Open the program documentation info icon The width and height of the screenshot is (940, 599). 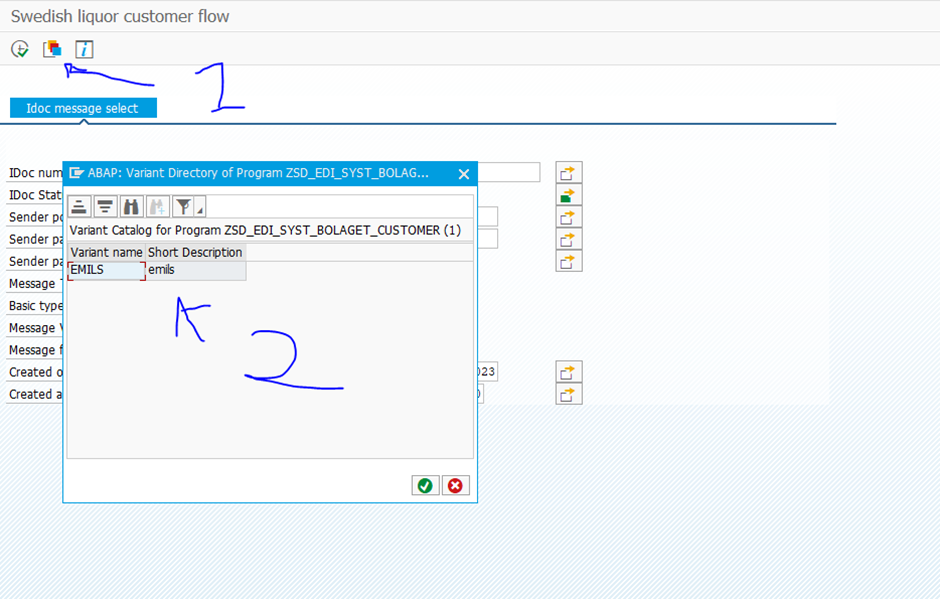point(84,49)
